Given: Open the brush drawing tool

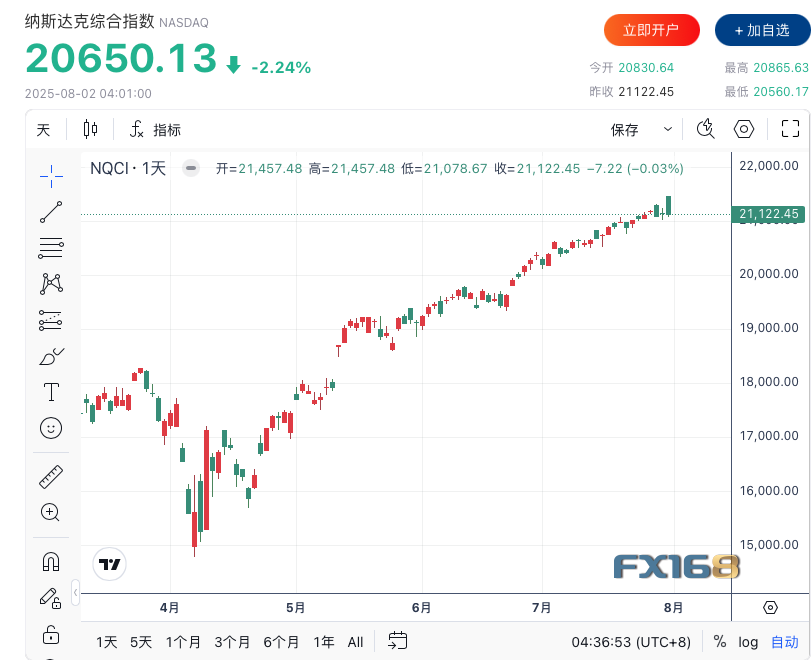Looking at the screenshot, I should pyautogui.click(x=51, y=356).
